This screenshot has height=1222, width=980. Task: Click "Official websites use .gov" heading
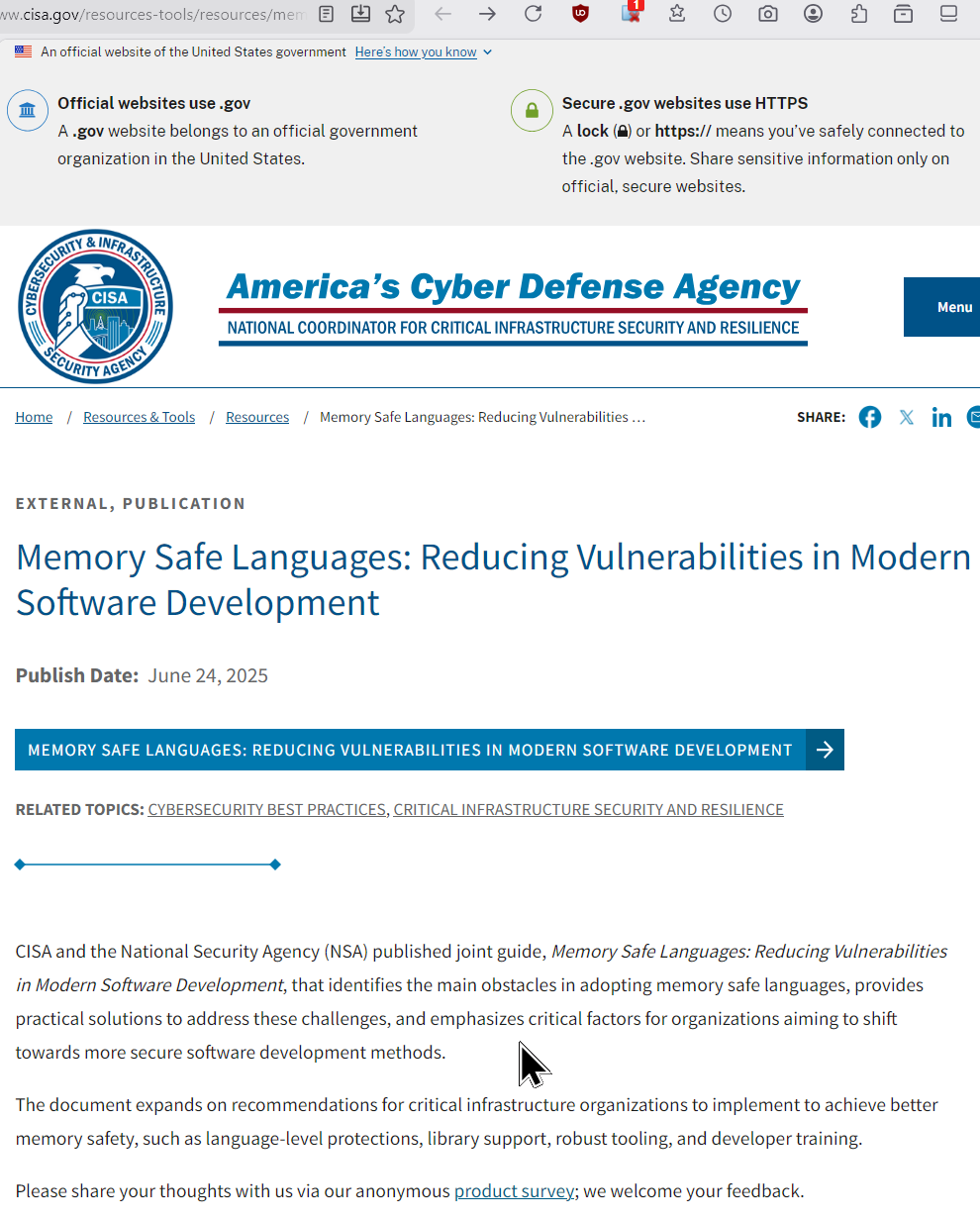tap(153, 103)
